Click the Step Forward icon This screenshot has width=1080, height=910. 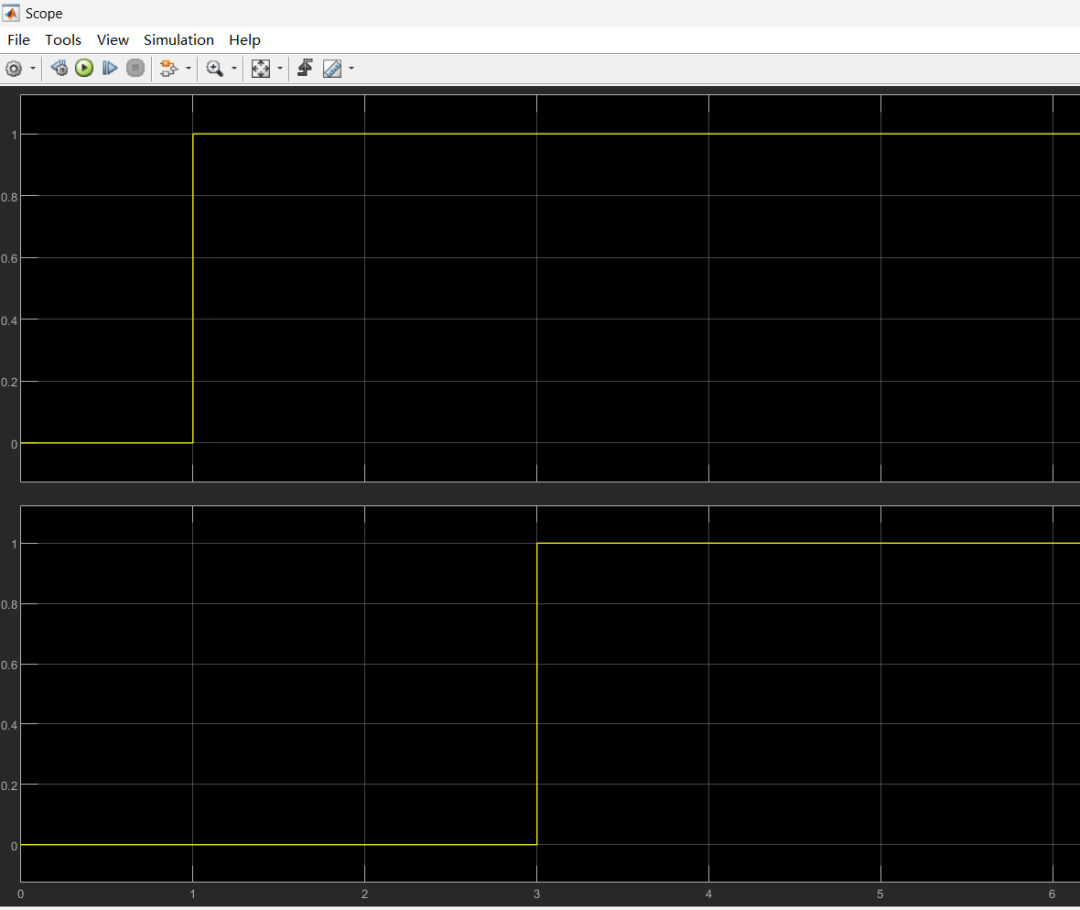click(110, 68)
